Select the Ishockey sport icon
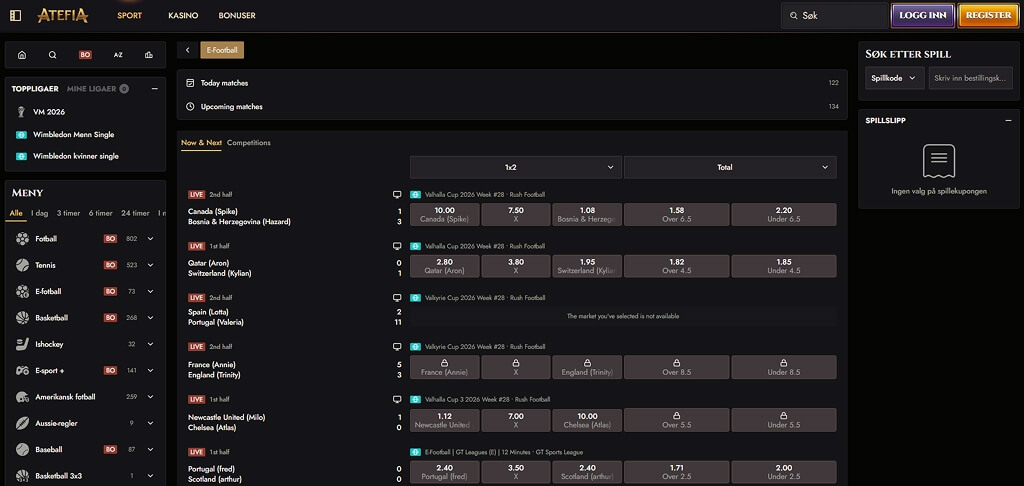1024x486 pixels. (x=22, y=344)
